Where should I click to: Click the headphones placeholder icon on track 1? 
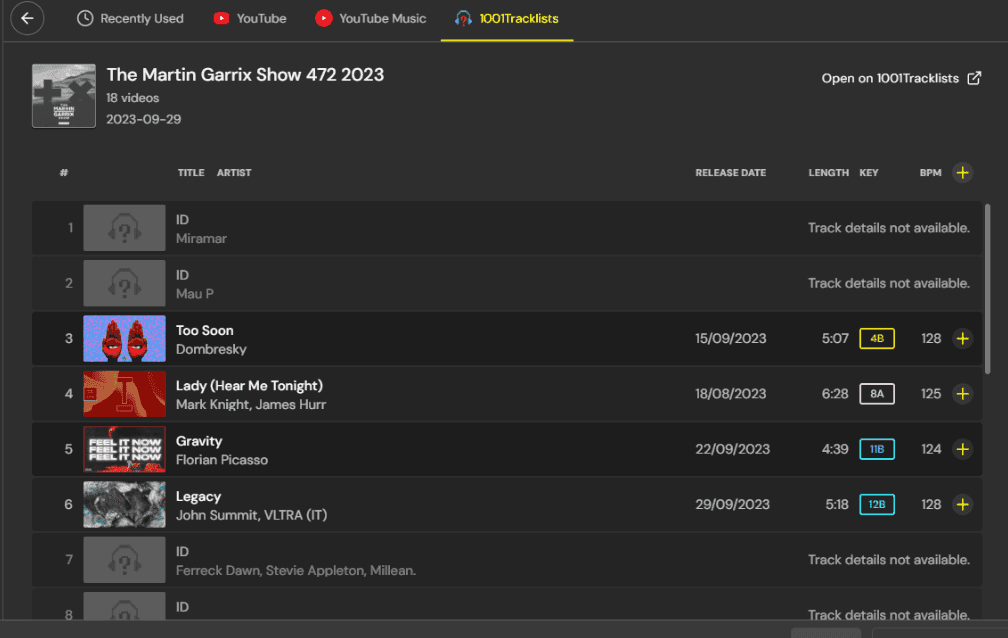(124, 227)
